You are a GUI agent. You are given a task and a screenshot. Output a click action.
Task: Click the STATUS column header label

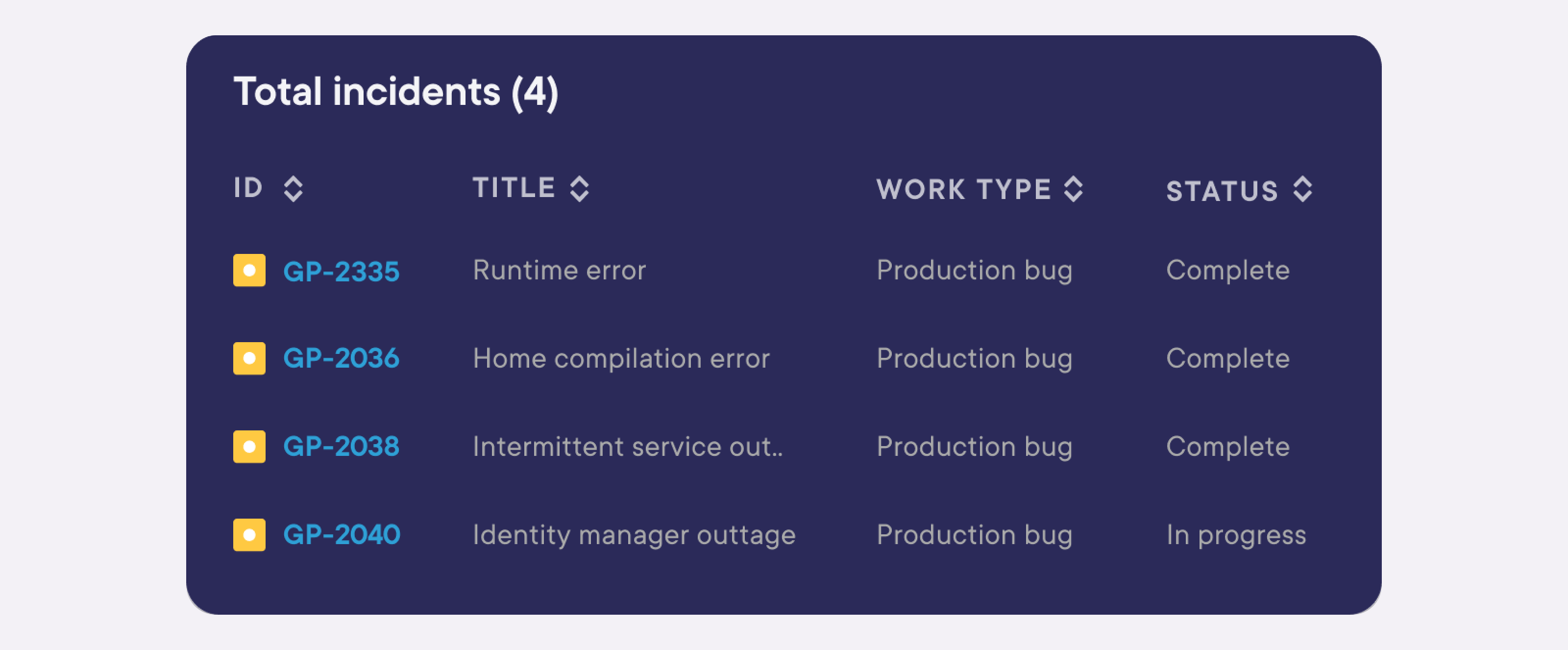coord(1222,191)
